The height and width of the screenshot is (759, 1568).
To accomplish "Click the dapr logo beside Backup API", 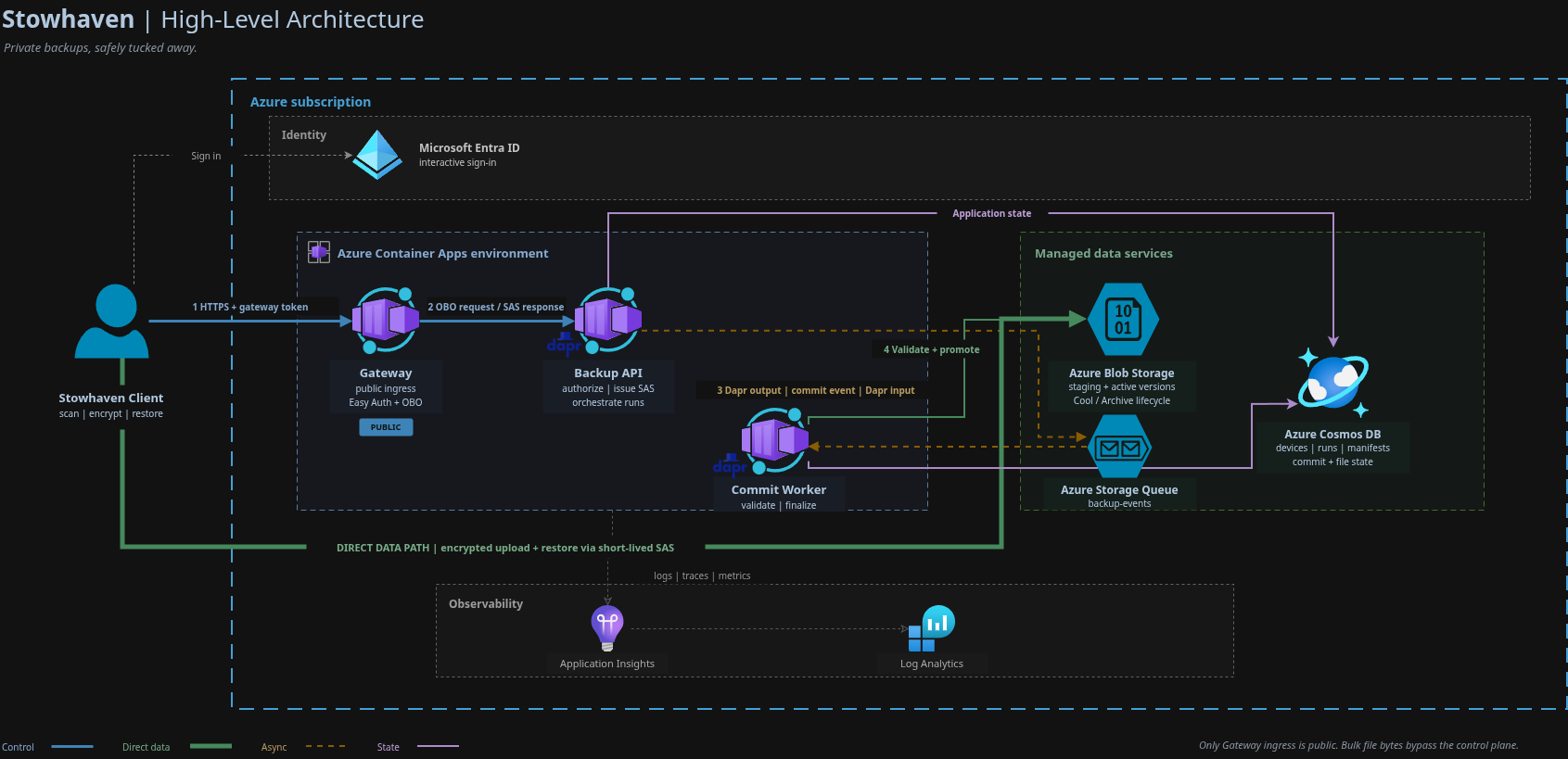I will pos(564,344).
